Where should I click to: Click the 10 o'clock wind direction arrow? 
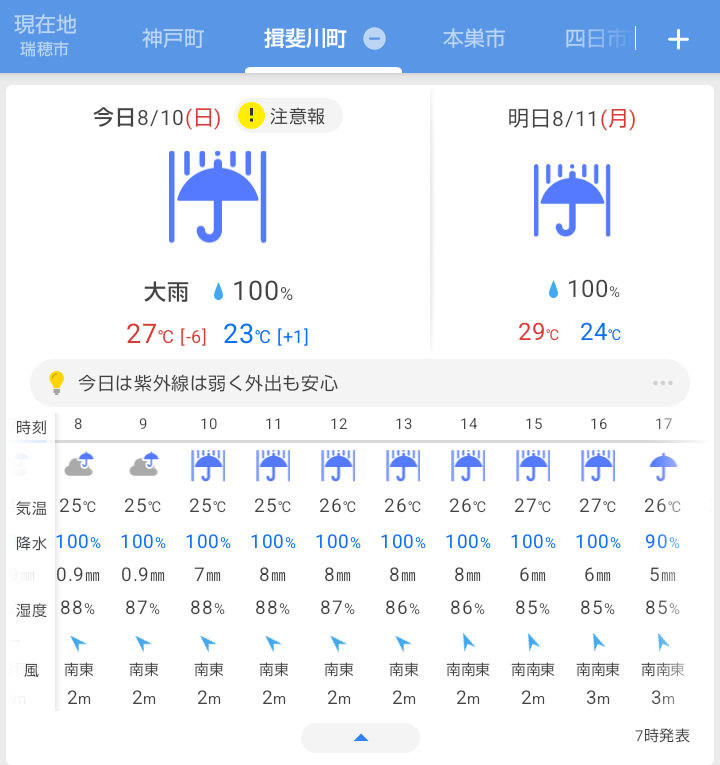tap(208, 643)
